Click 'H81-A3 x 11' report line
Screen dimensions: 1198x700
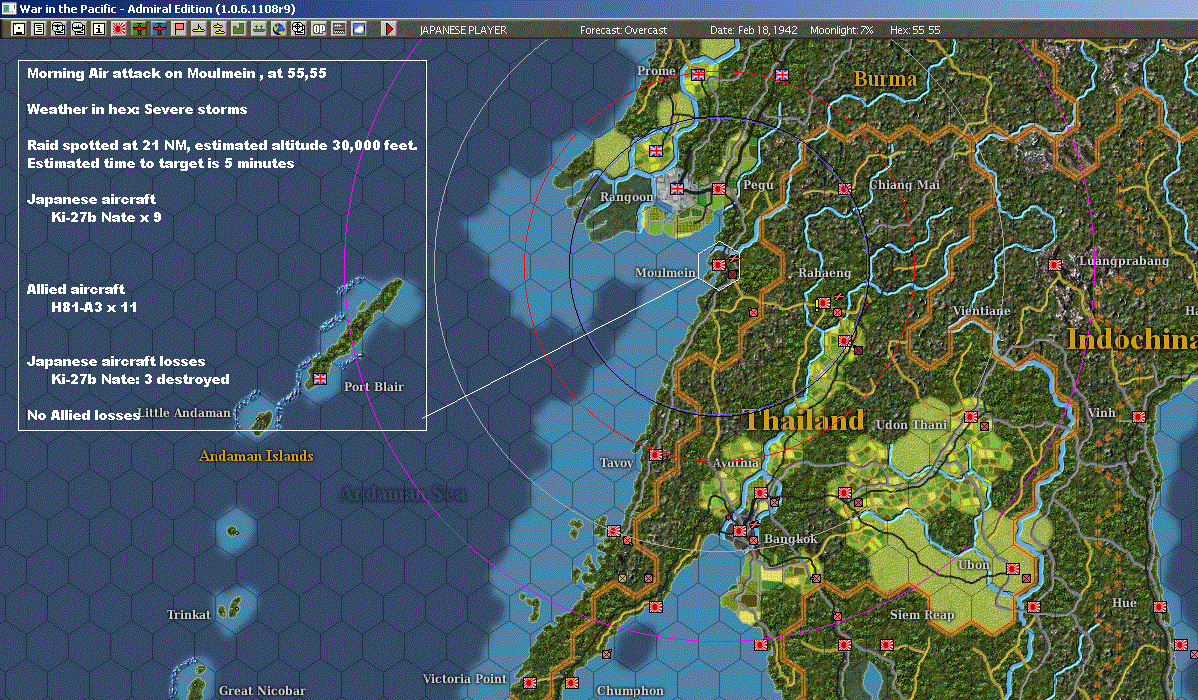pos(94,307)
